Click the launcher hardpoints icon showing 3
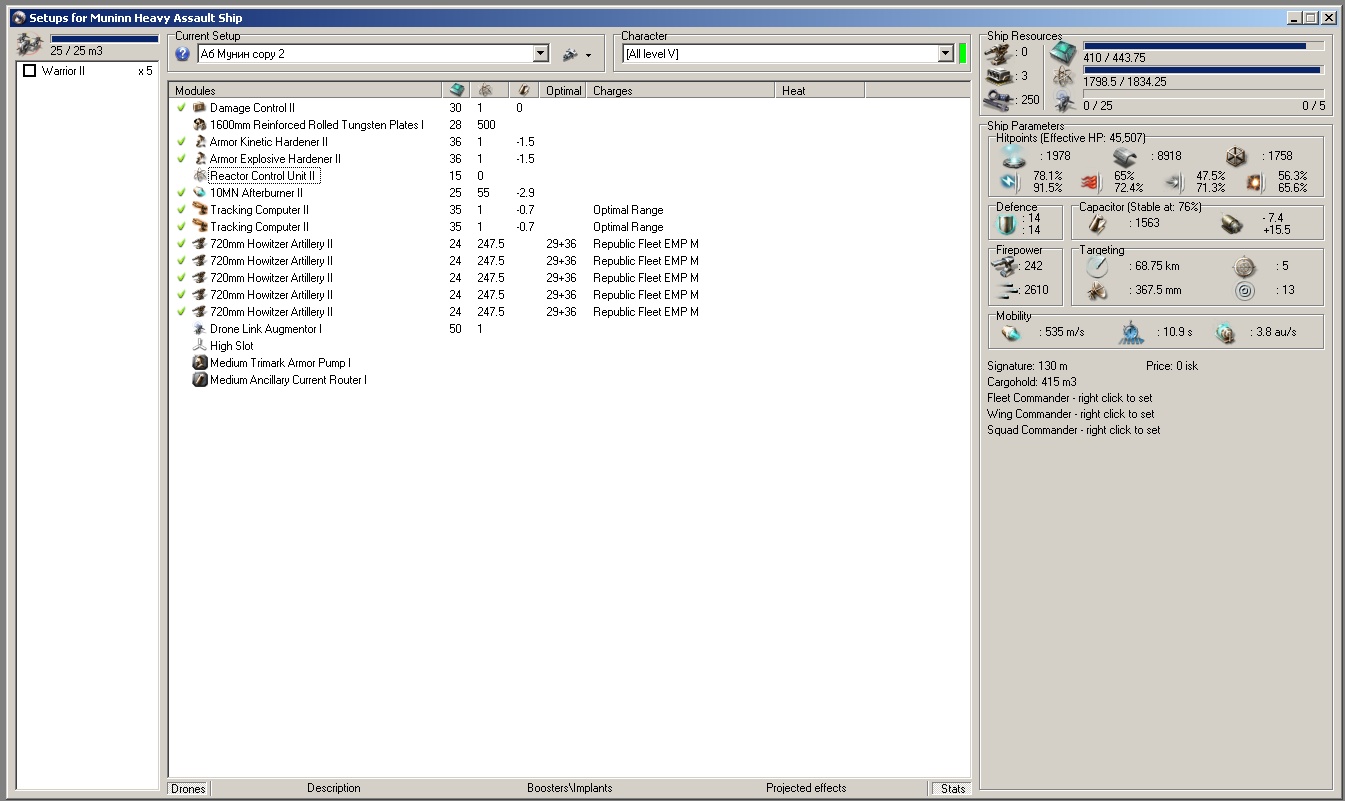Image resolution: width=1345 pixels, height=801 pixels. coord(998,75)
